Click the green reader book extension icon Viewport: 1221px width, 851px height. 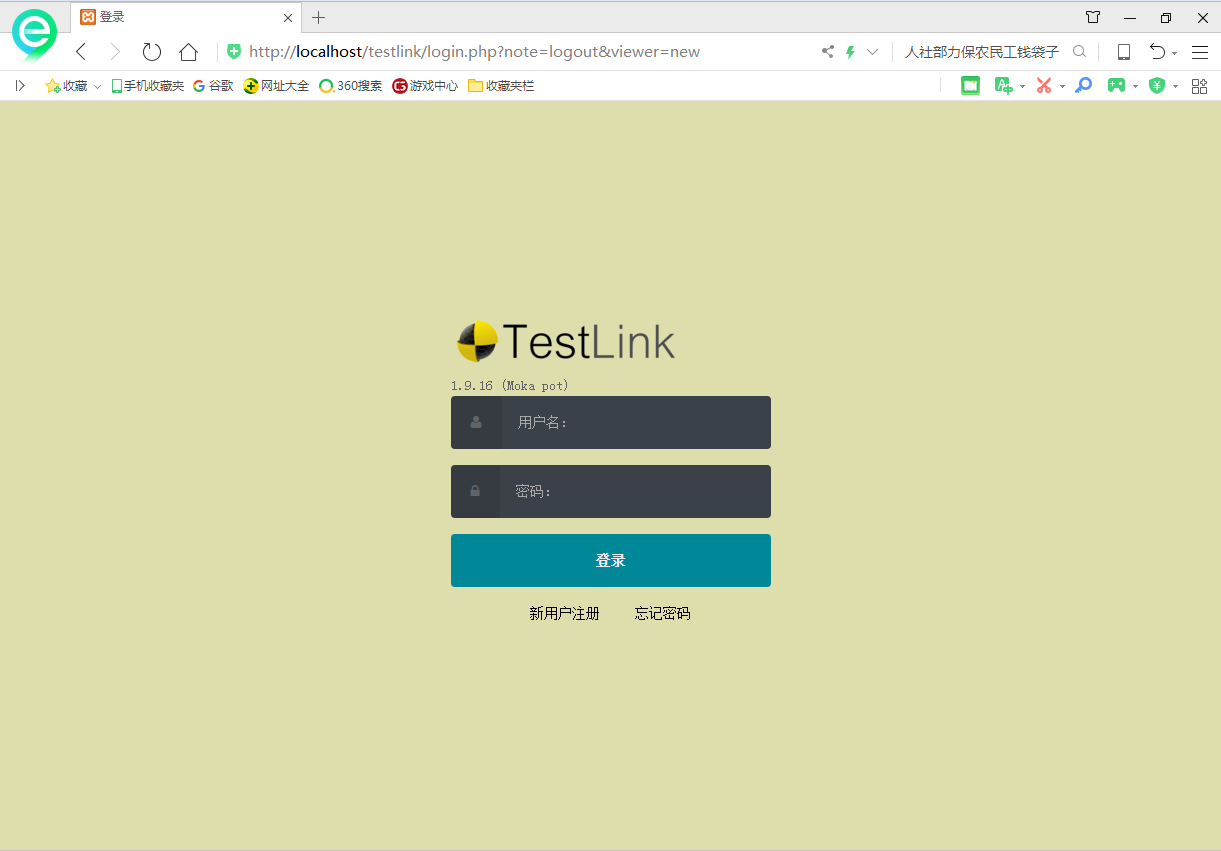970,86
